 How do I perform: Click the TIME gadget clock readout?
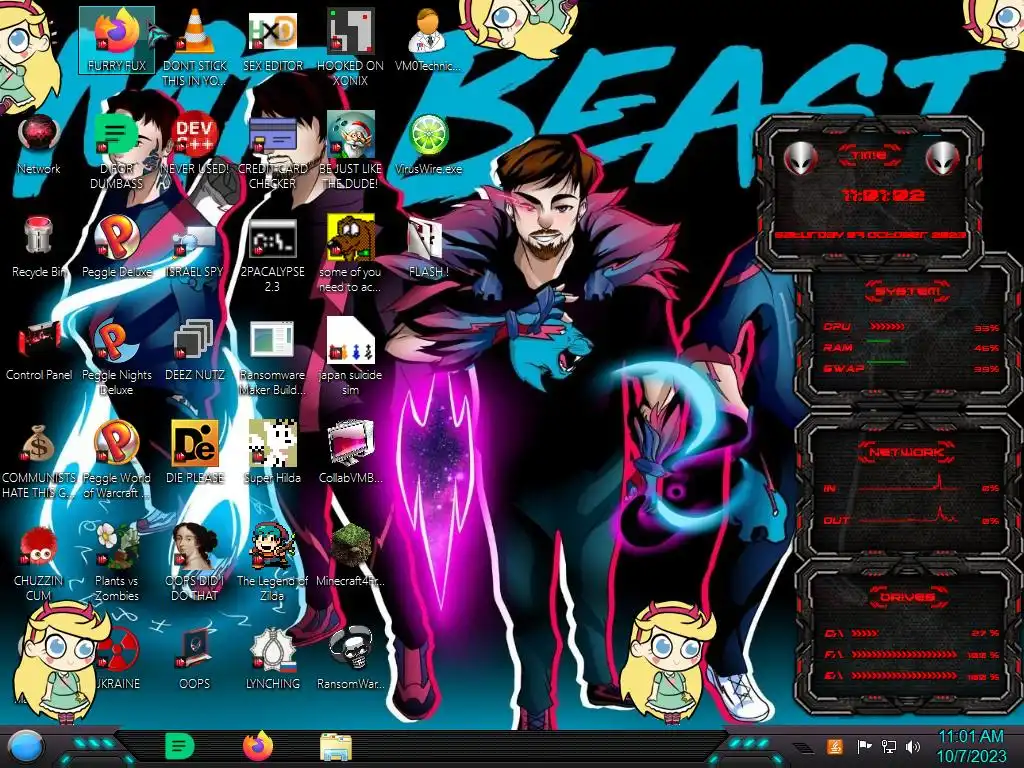pyautogui.click(x=883, y=195)
